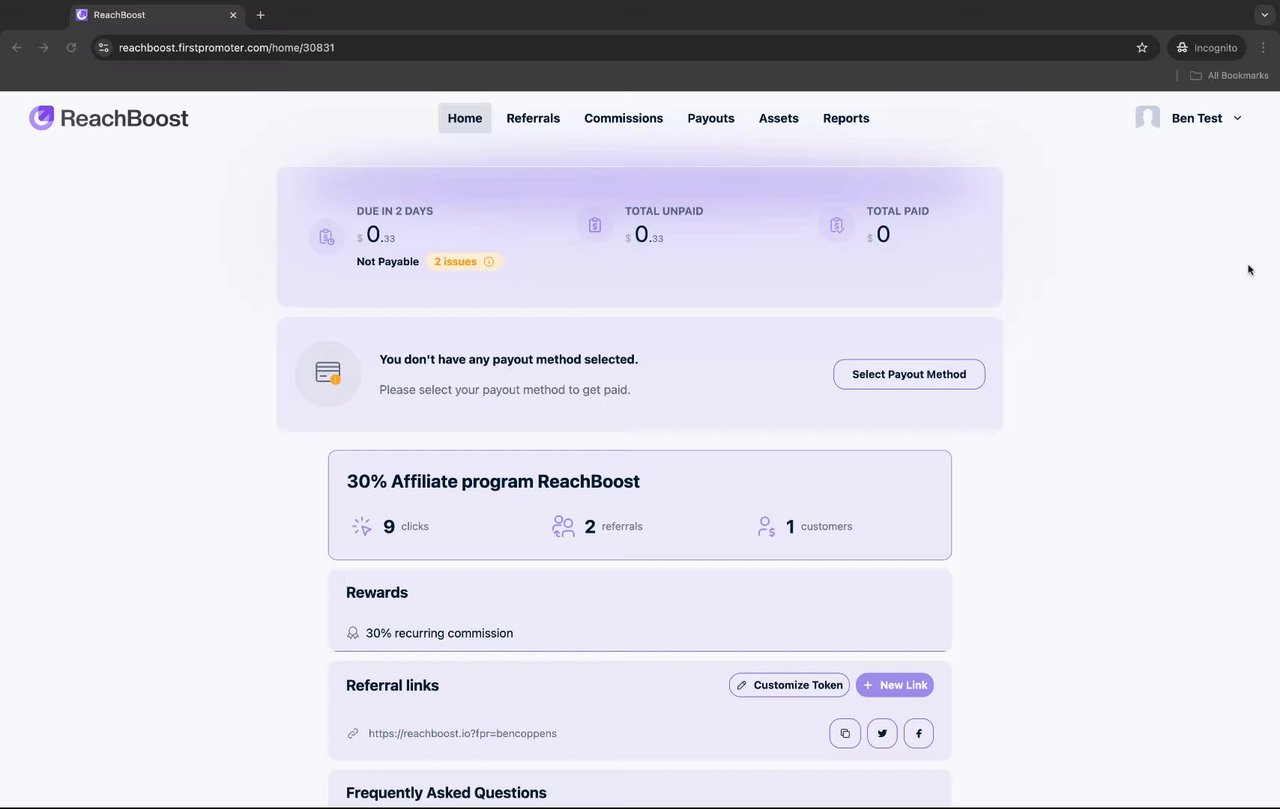This screenshot has width=1280, height=809.
Task: Click the rewards badge icon
Action: coord(353,633)
